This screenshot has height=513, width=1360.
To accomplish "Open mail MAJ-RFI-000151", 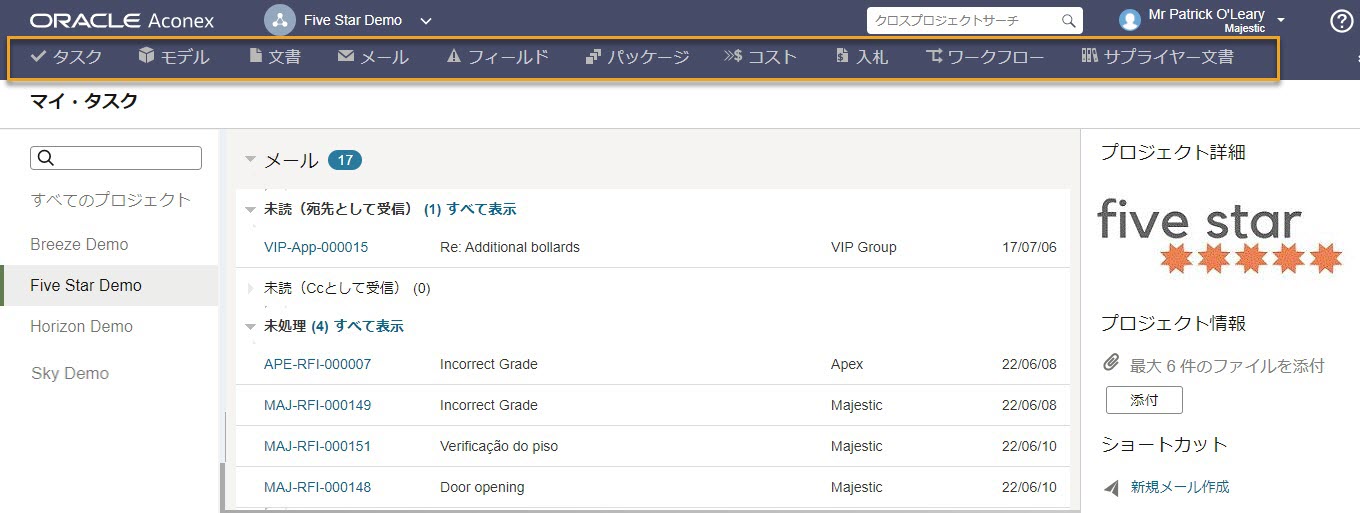I will point(317,446).
